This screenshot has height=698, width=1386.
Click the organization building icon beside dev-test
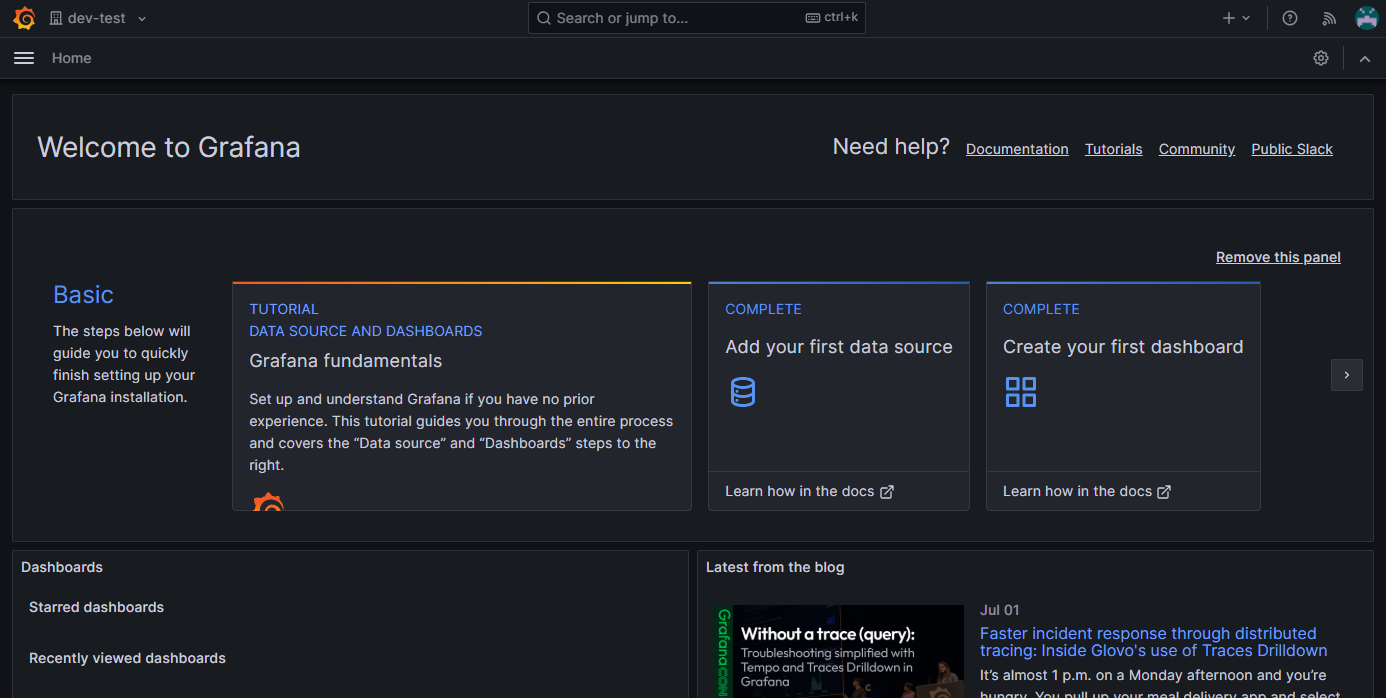(56, 18)
